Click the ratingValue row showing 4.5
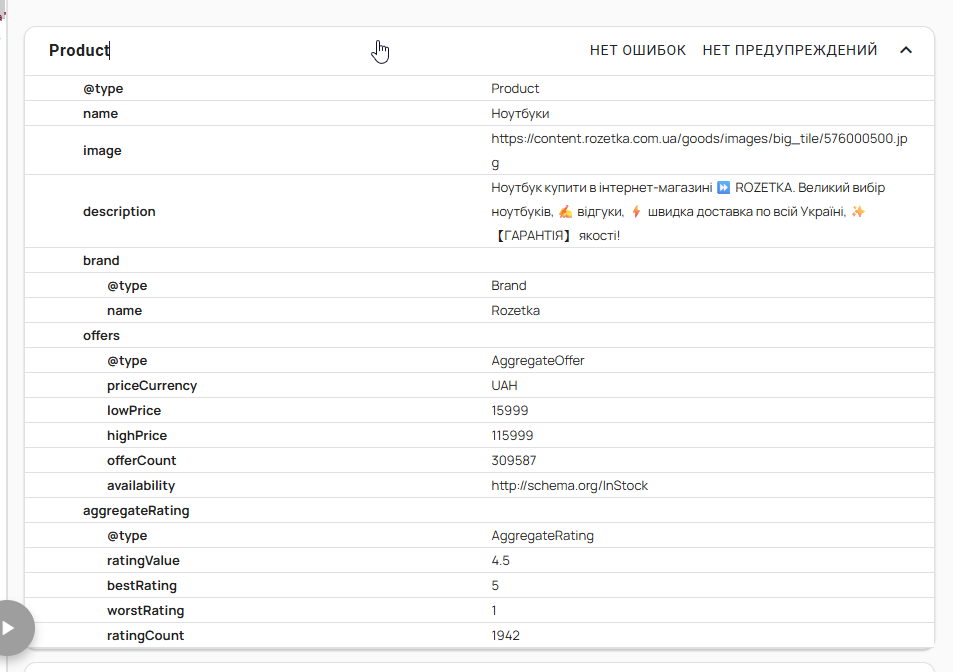Viewport: 953px width, 672px height. pos(479,560)
